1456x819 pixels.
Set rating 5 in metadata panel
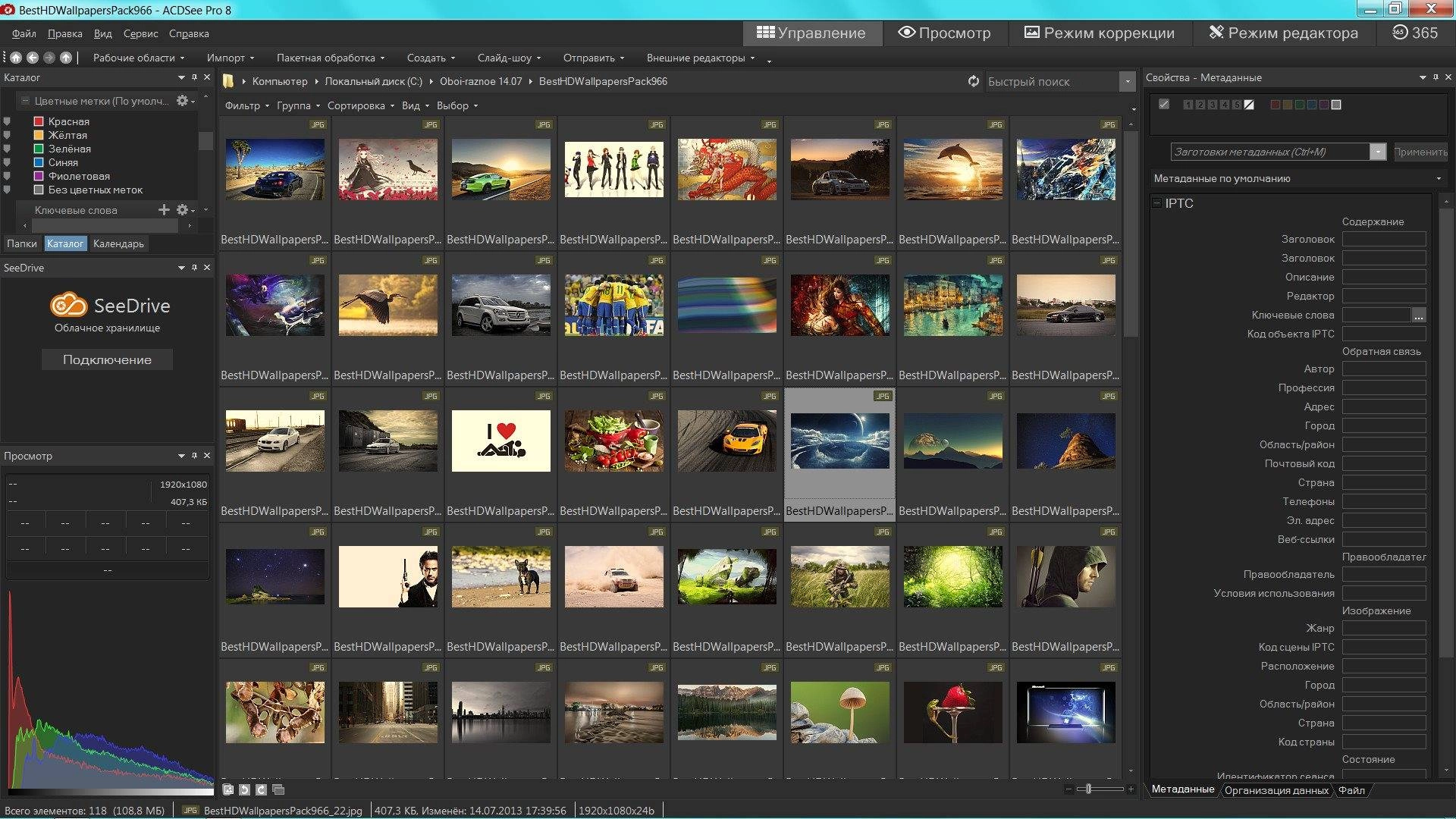click(1237, 105)
